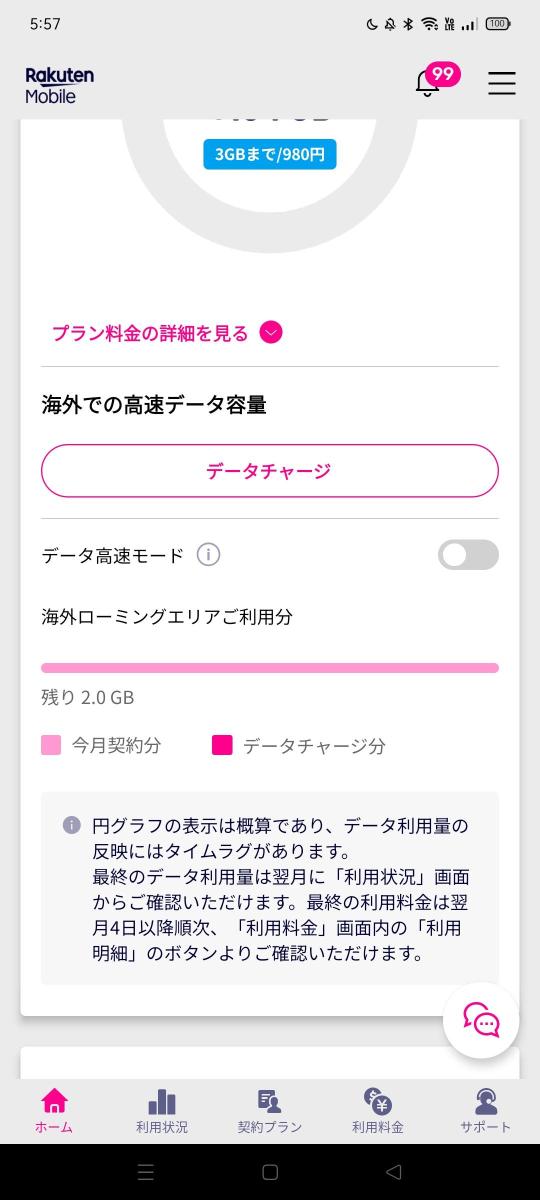The image size is (540, 1200).
Task: Tap the Android recent apps button
Action: [x=146, y=1171]
